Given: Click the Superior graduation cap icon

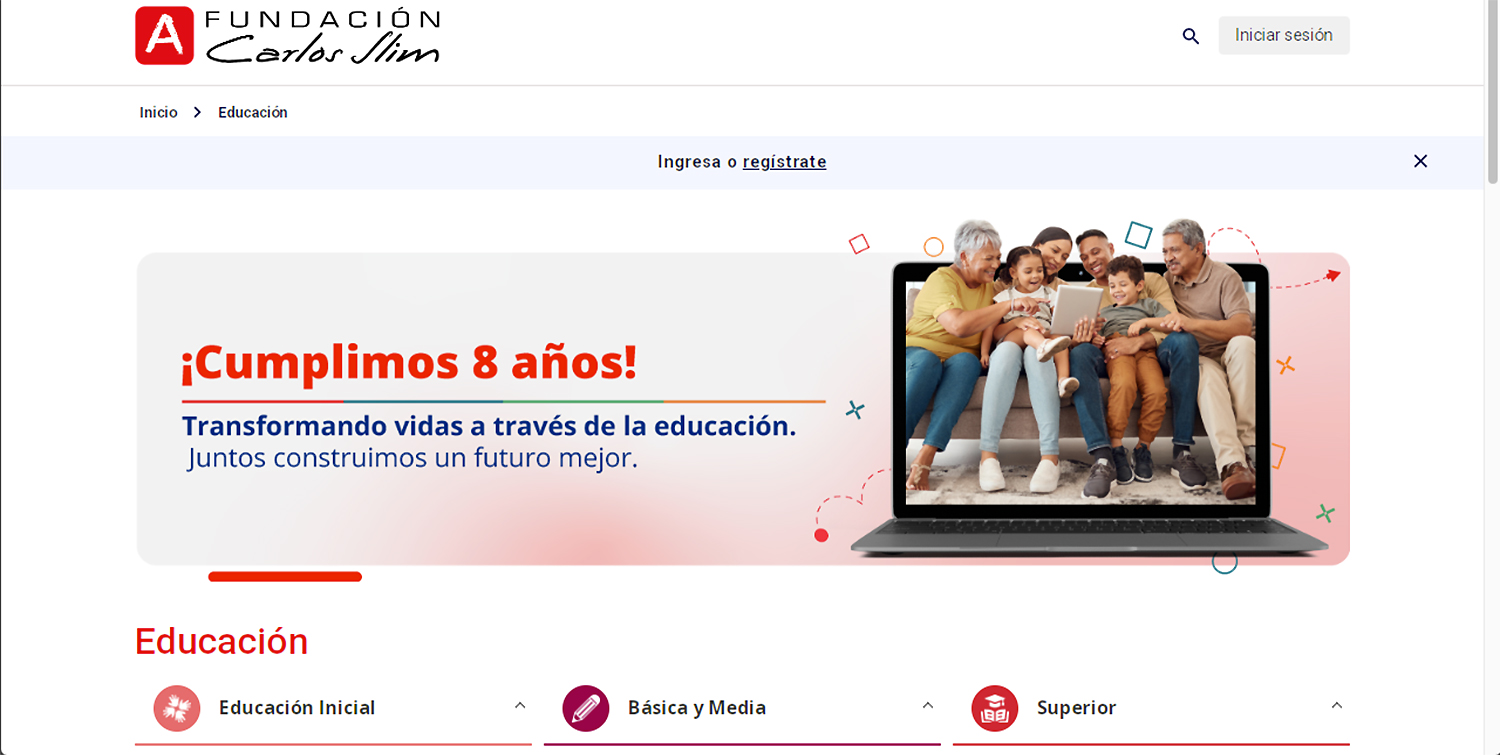Looking at the screenshot, I should pyautogui.click(x=995, y=708).
